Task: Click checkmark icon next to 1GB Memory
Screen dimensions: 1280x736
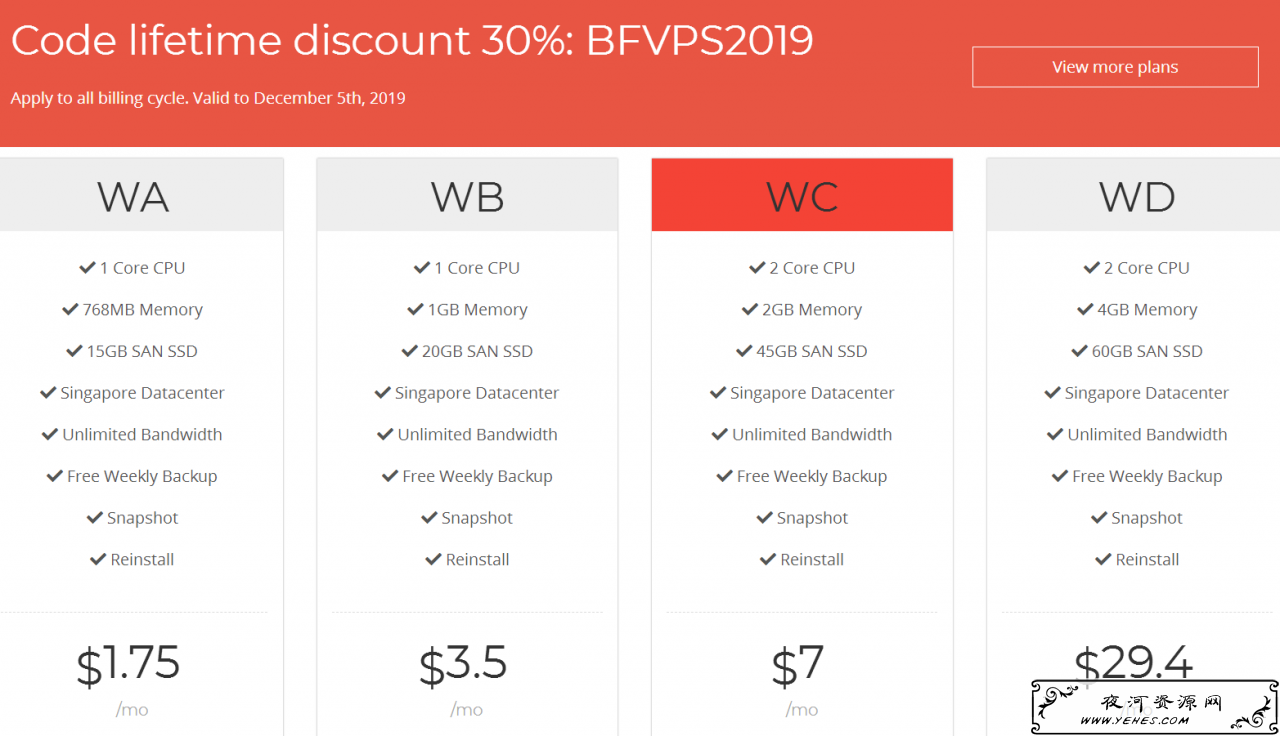Action: (415, 310)
